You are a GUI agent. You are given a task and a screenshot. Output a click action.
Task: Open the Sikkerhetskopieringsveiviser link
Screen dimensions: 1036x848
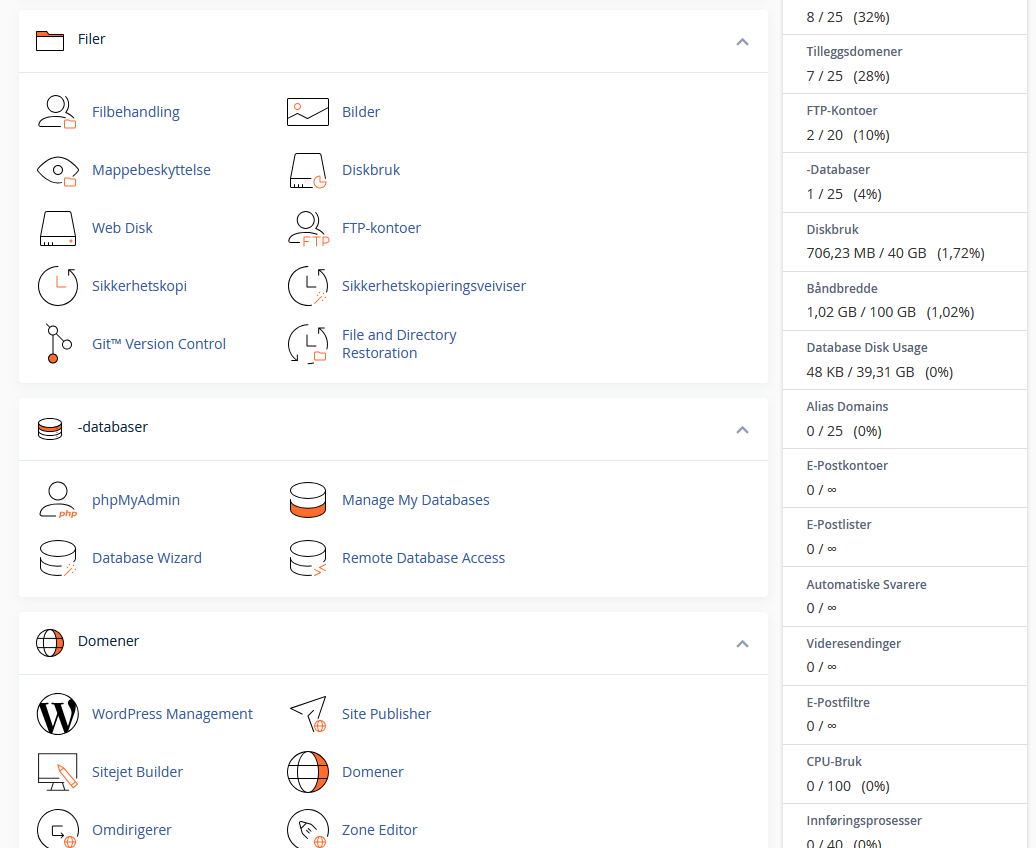coord(433,286)
